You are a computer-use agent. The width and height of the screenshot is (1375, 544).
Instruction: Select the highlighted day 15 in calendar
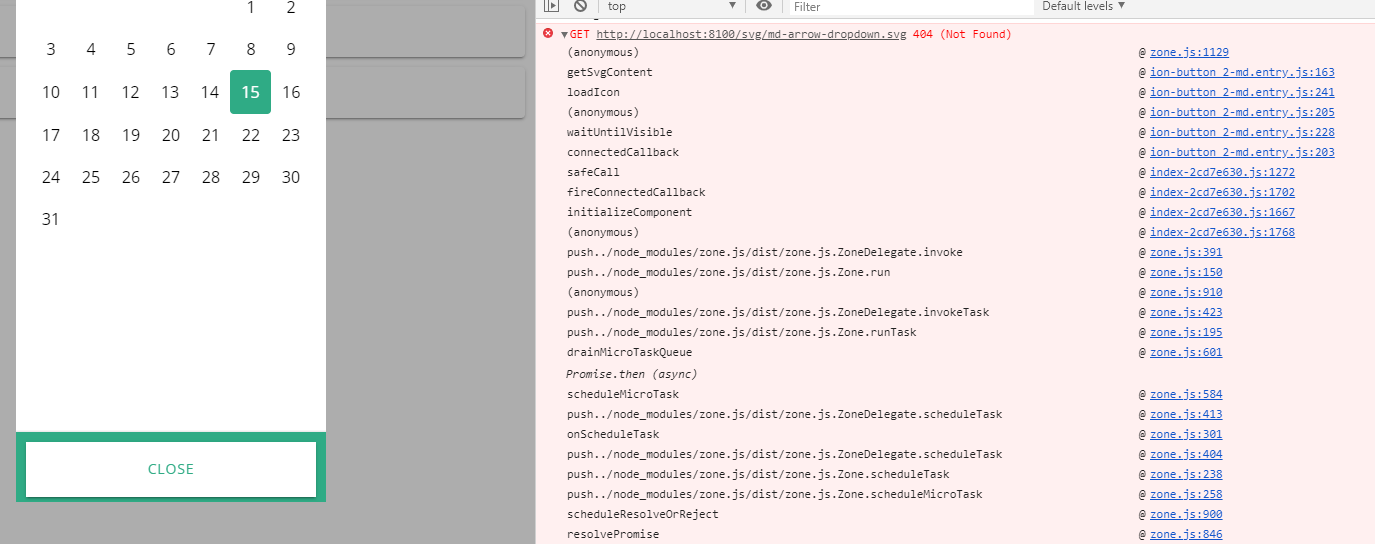point(250,92)
